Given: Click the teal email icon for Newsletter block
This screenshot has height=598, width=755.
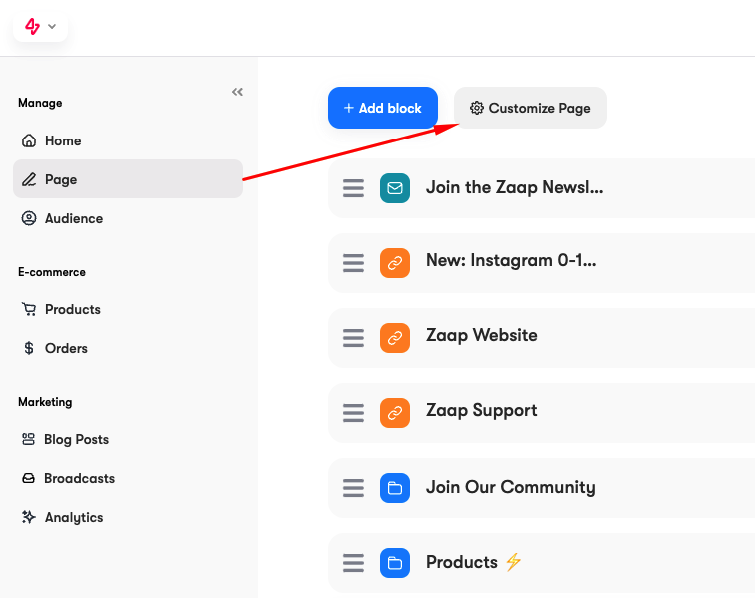Looking at the screenshot, I should click(395, 188).
